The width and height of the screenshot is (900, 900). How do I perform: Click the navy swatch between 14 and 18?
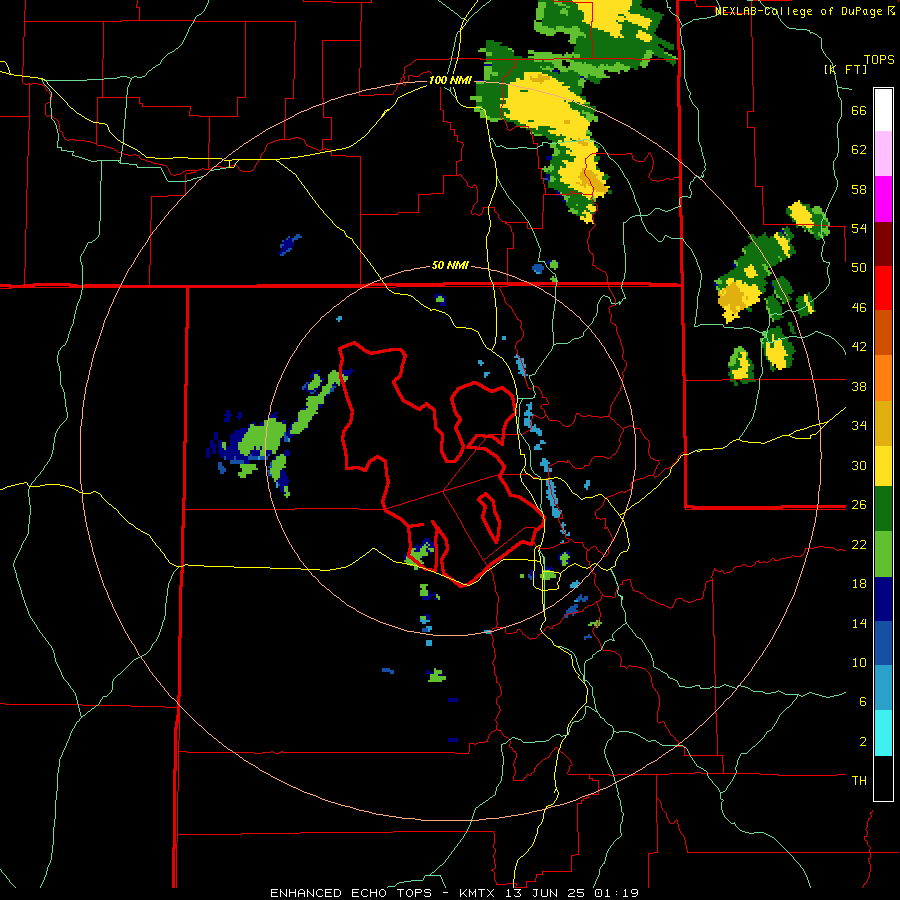click(883, 599)
